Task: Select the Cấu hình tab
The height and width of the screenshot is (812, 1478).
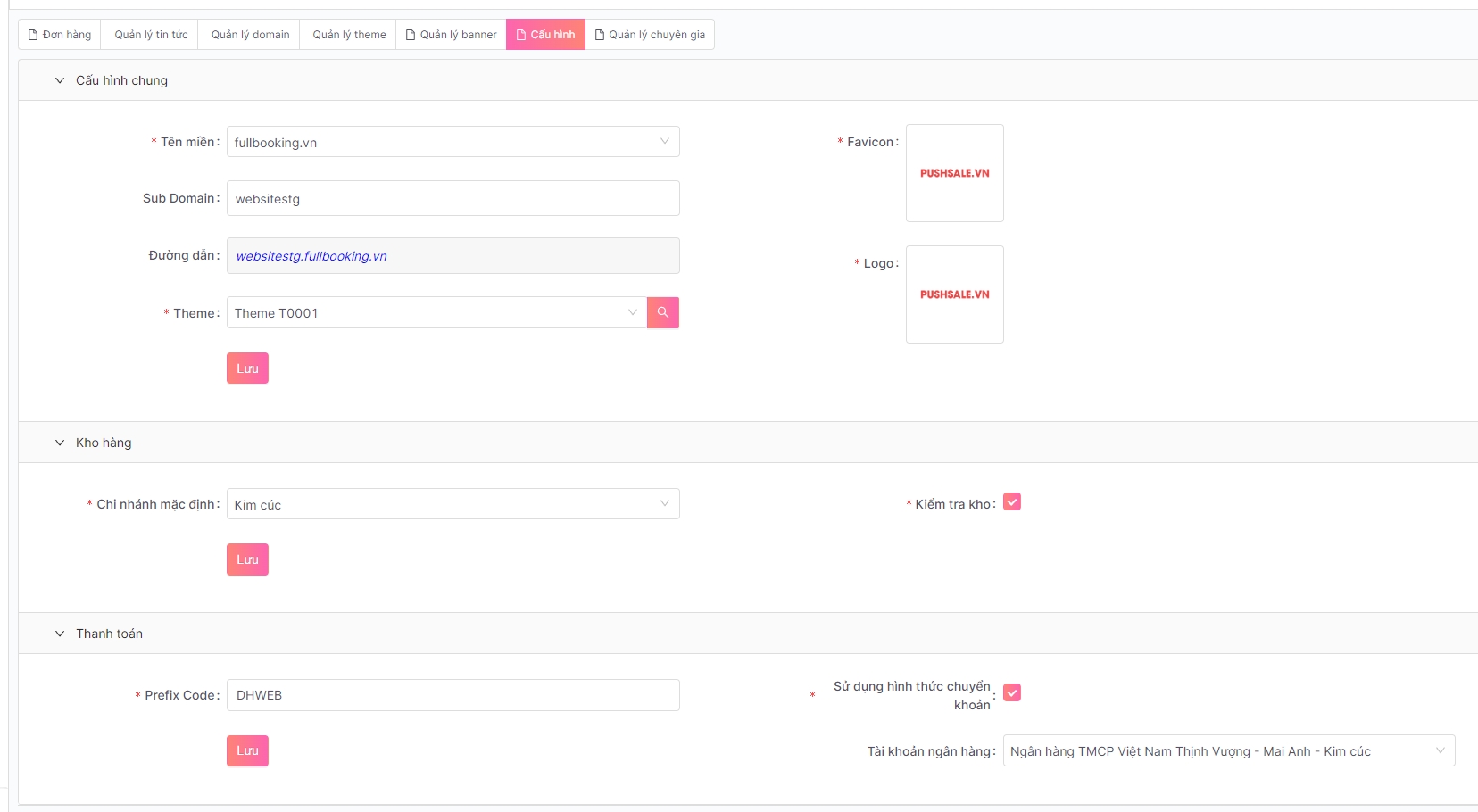Action: pos(545,35)
